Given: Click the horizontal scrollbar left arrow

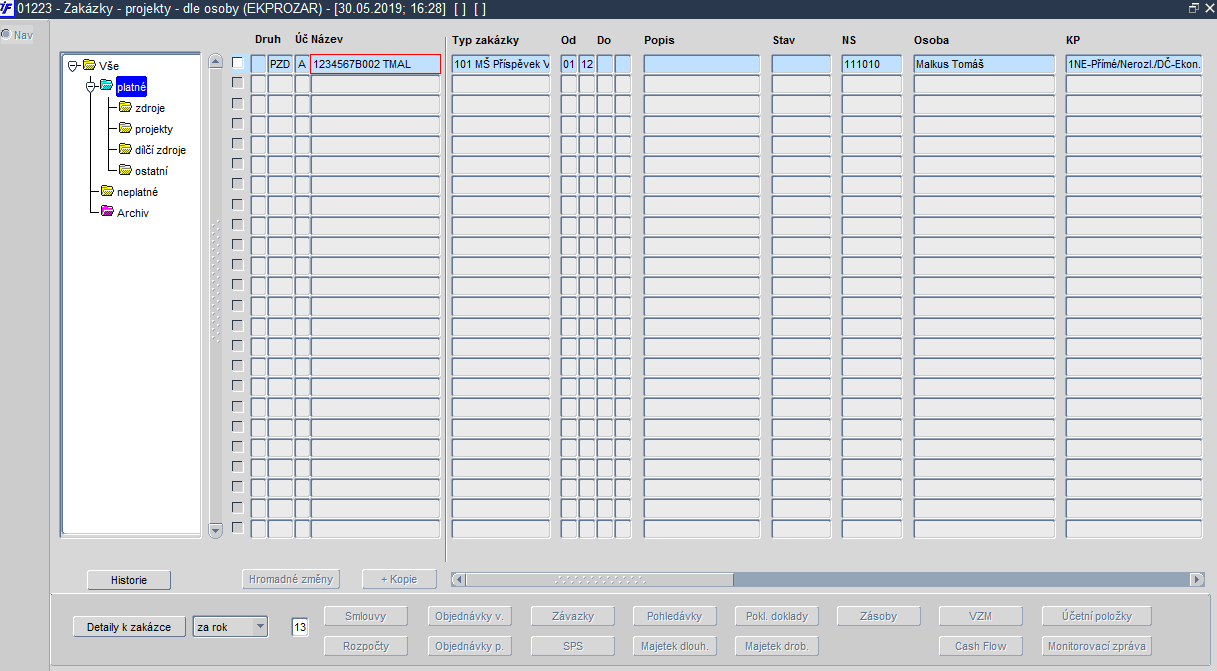Looking at the screenshot, I should click(458, 580).
